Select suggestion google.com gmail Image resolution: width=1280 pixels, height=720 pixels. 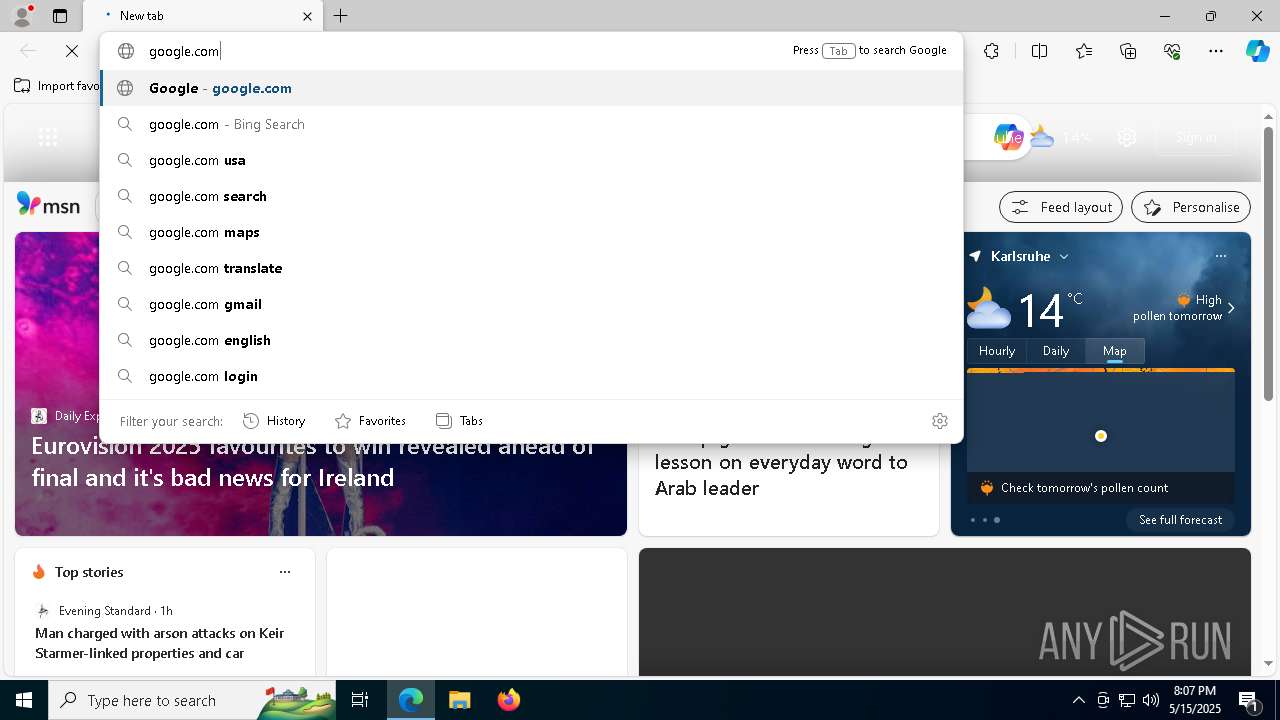531,304
